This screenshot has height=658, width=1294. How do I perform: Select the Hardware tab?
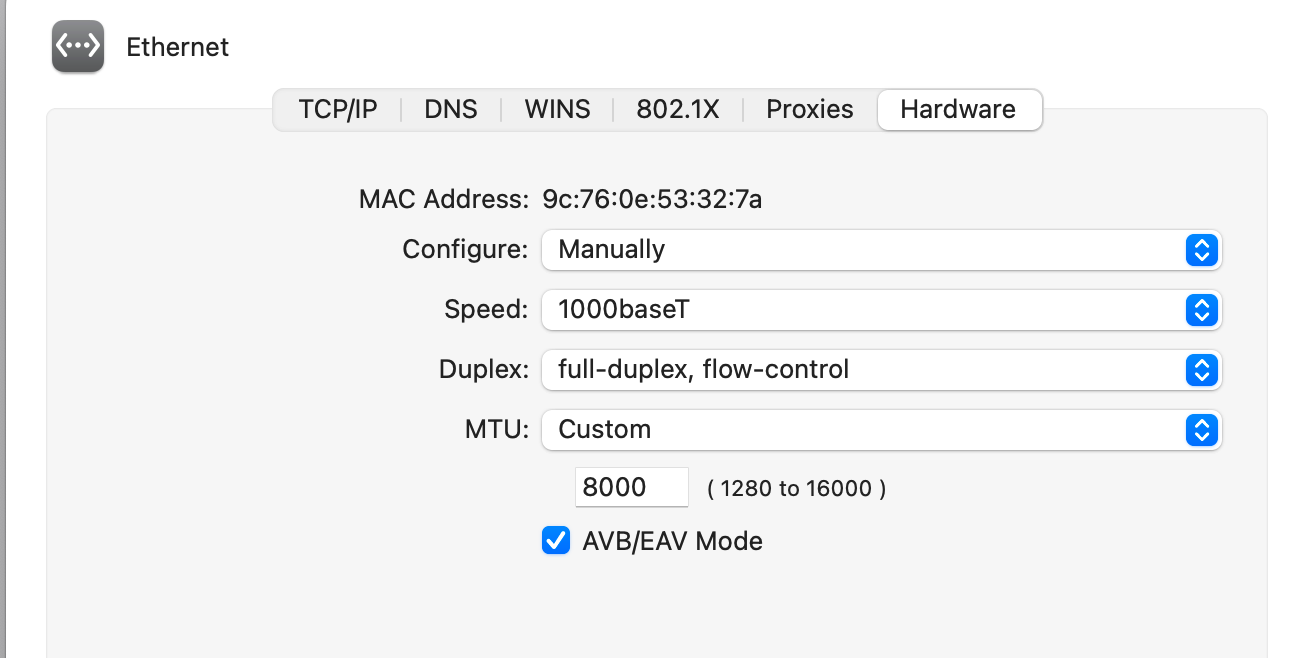coord(958,110)
